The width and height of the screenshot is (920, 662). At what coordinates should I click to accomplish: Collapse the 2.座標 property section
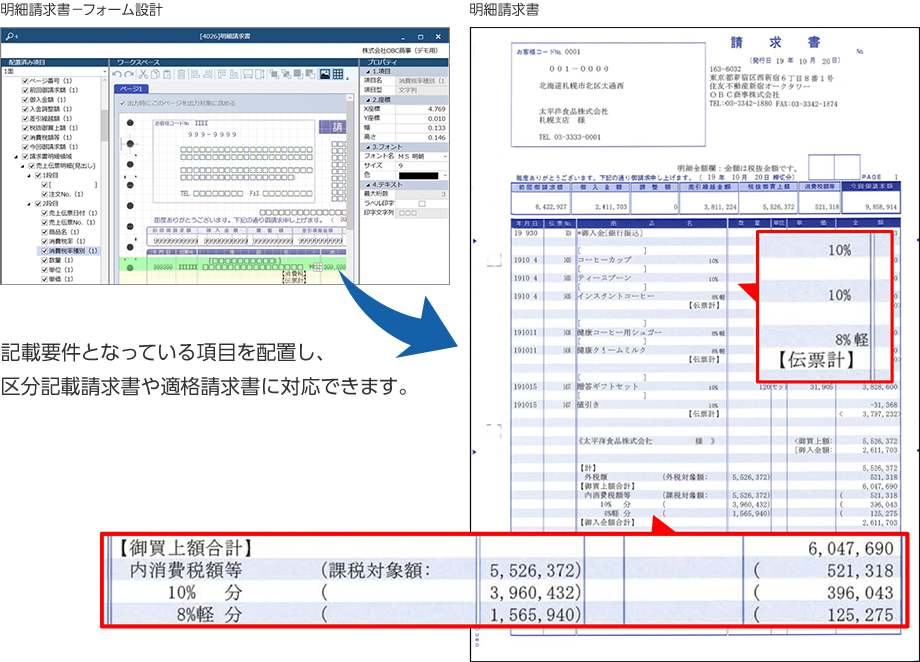pos(367,100)
